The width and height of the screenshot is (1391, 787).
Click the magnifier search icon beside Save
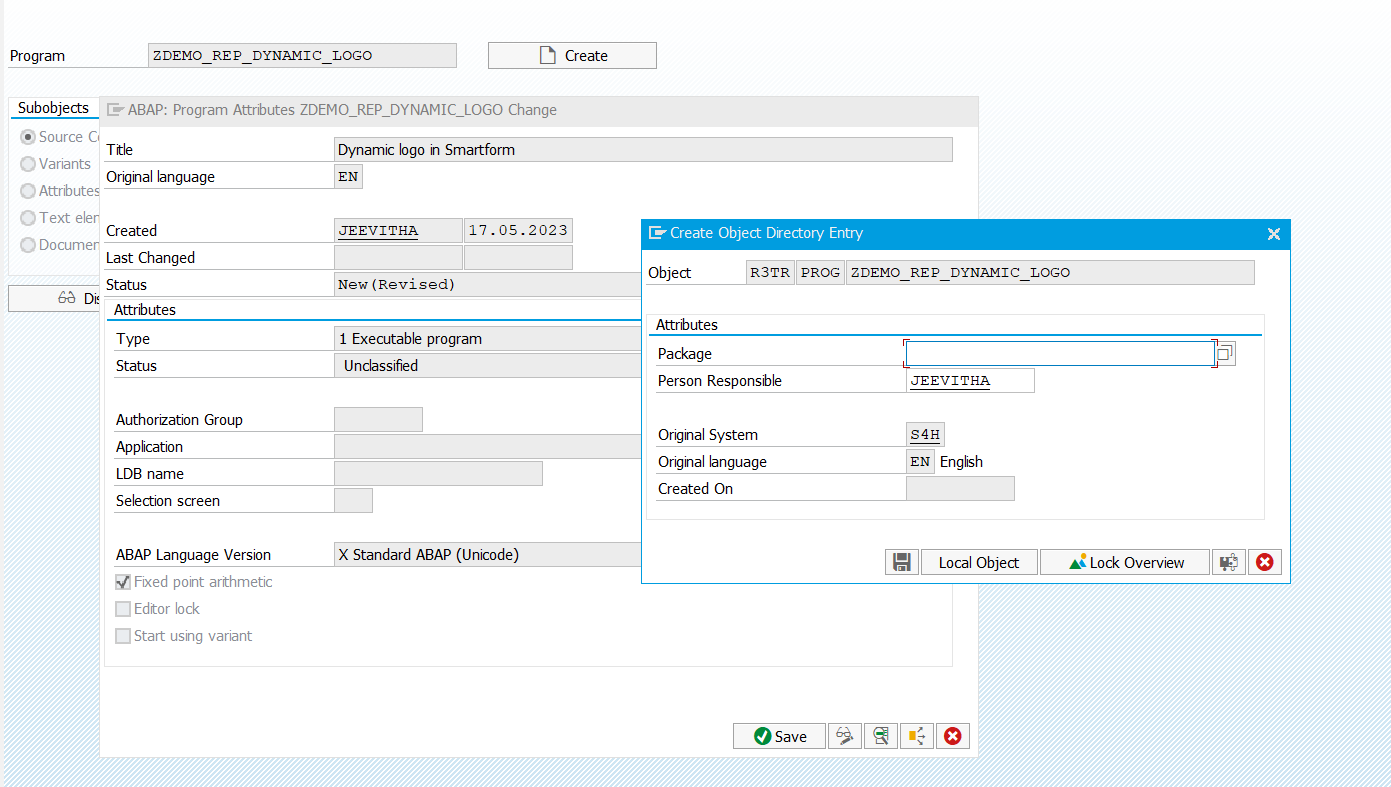[x=881, y=736]
